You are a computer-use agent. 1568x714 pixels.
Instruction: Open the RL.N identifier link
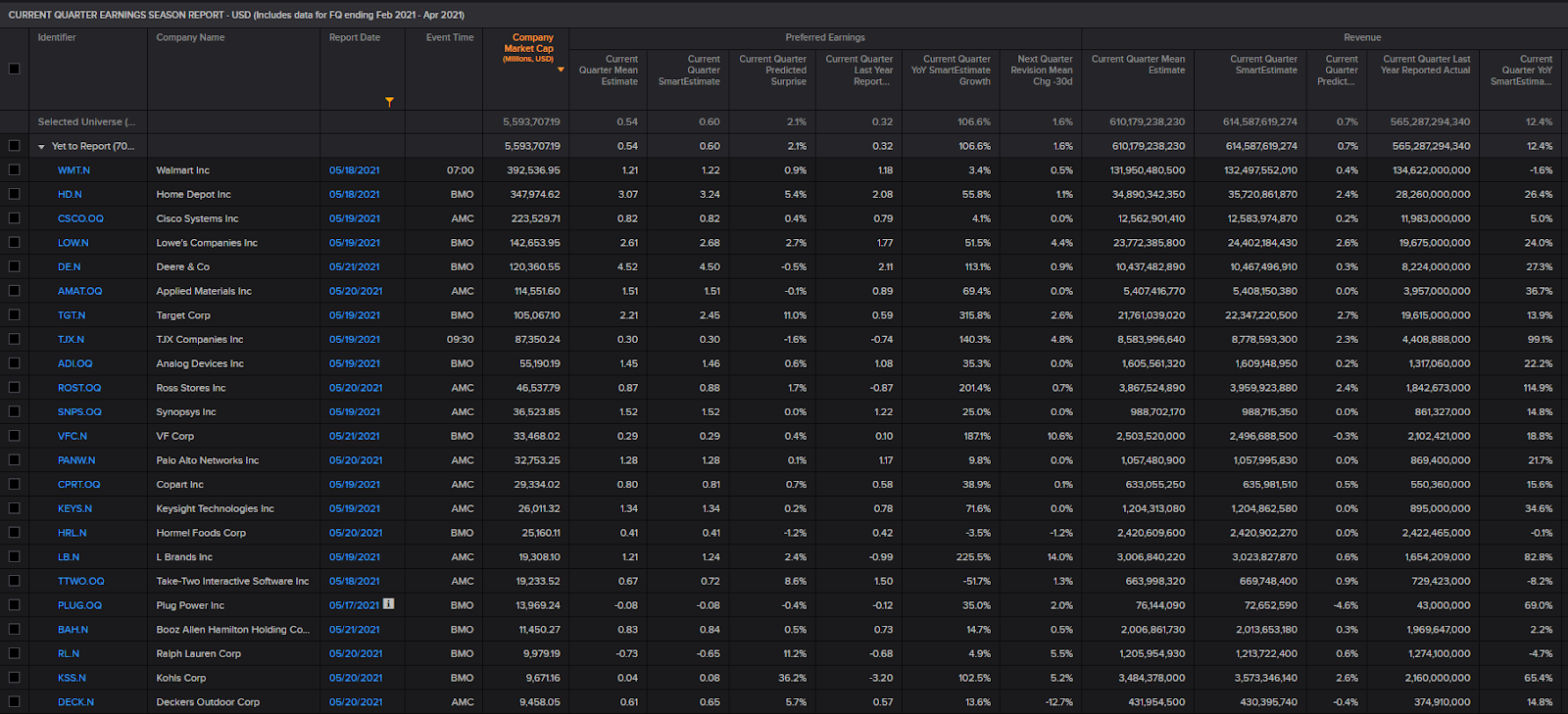[69, 653]
